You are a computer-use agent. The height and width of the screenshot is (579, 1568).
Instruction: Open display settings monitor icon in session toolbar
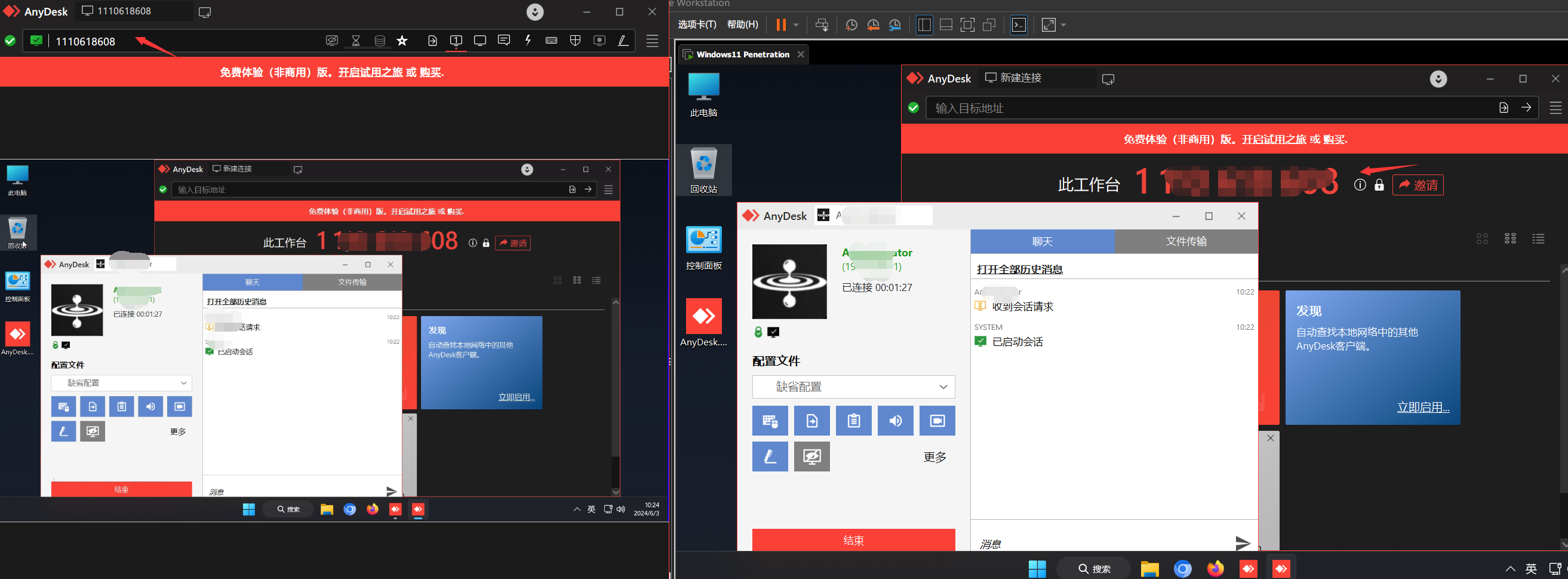479,41
